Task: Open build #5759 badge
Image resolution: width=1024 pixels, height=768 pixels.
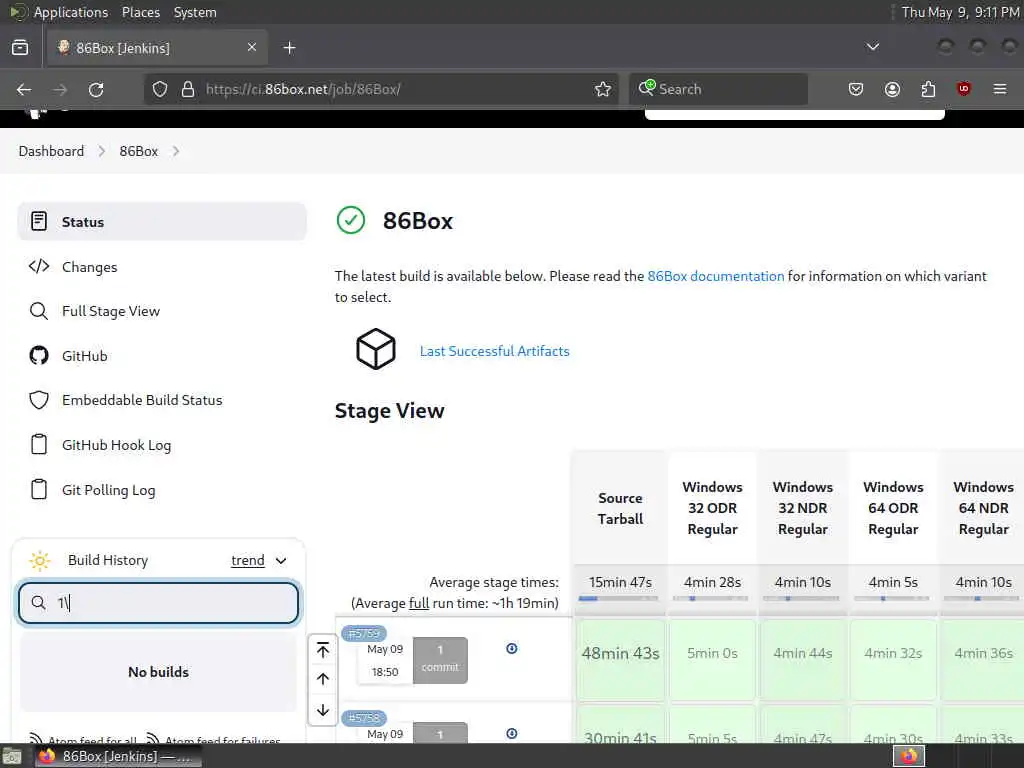Action: (x=364, y=633)
